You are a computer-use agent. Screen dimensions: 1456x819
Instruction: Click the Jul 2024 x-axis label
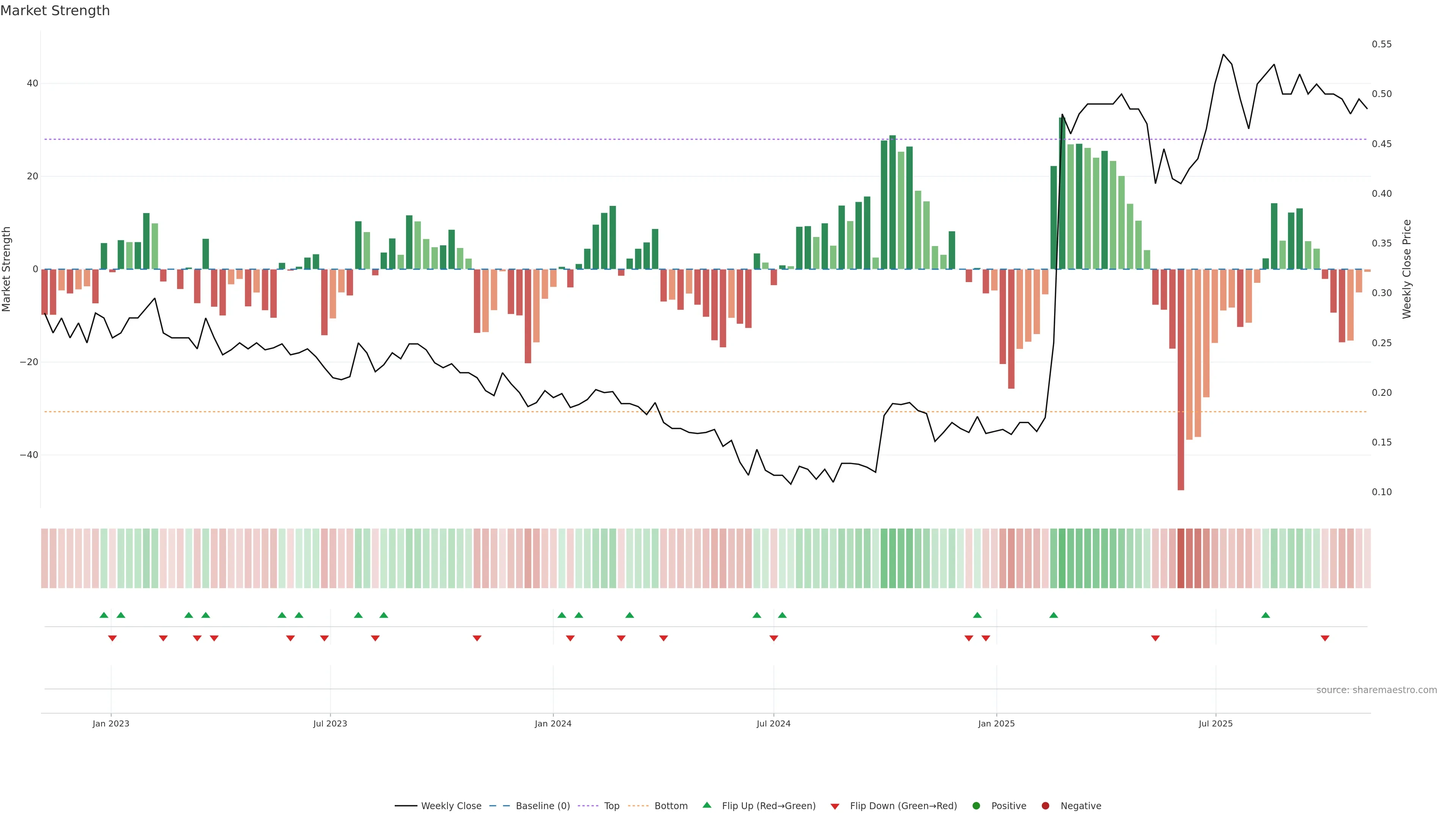[773, 723]
